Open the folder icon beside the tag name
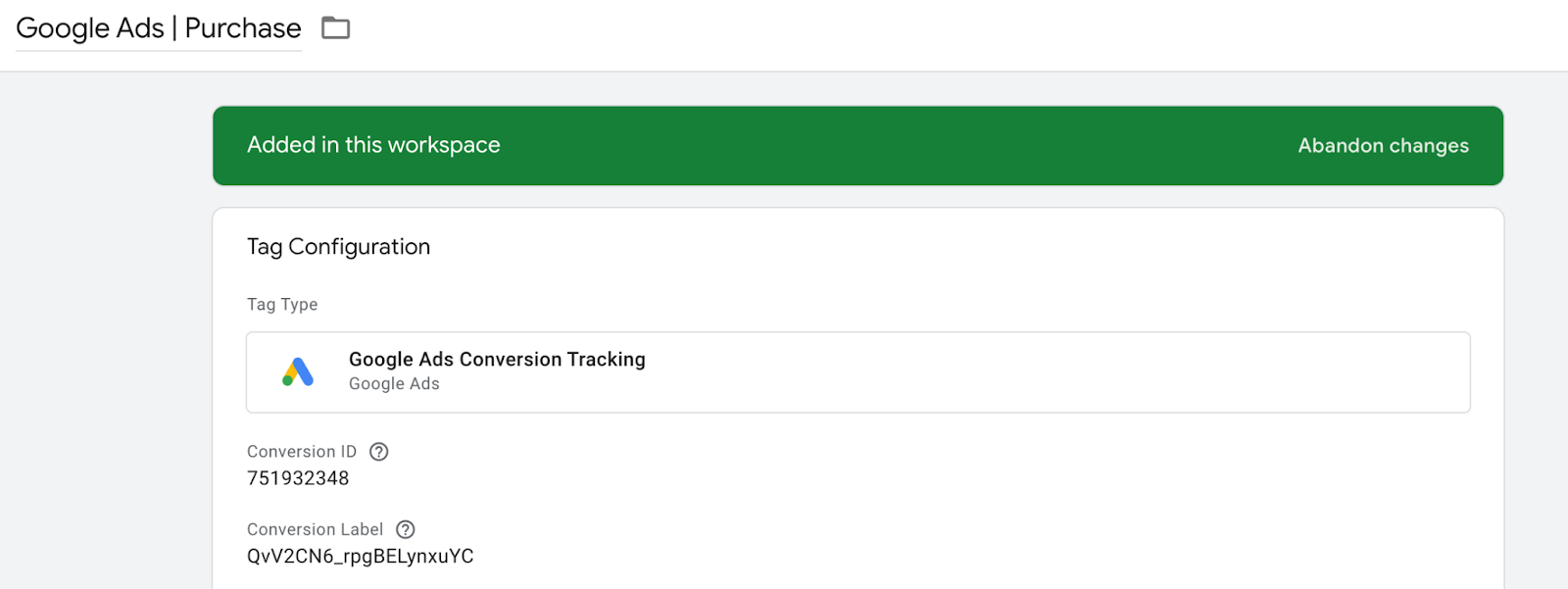1568x589 pixels. [335, 27]
